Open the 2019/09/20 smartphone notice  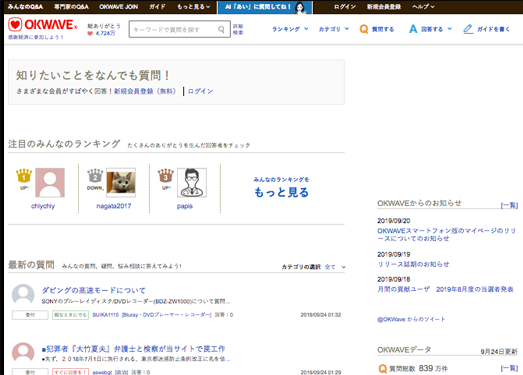click(447, 235)
